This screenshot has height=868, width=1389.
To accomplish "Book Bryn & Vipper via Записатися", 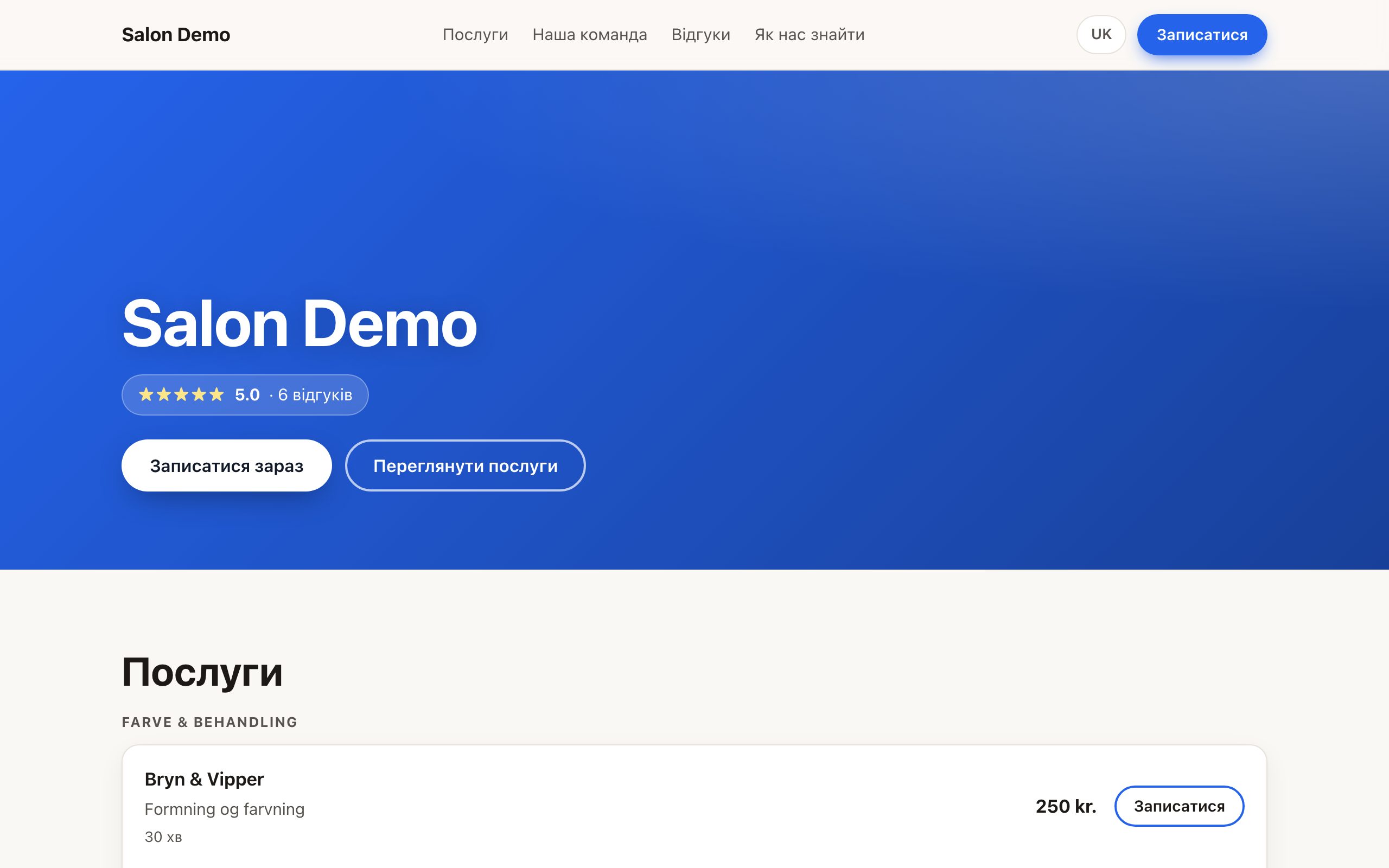I will coord(1179,806).
